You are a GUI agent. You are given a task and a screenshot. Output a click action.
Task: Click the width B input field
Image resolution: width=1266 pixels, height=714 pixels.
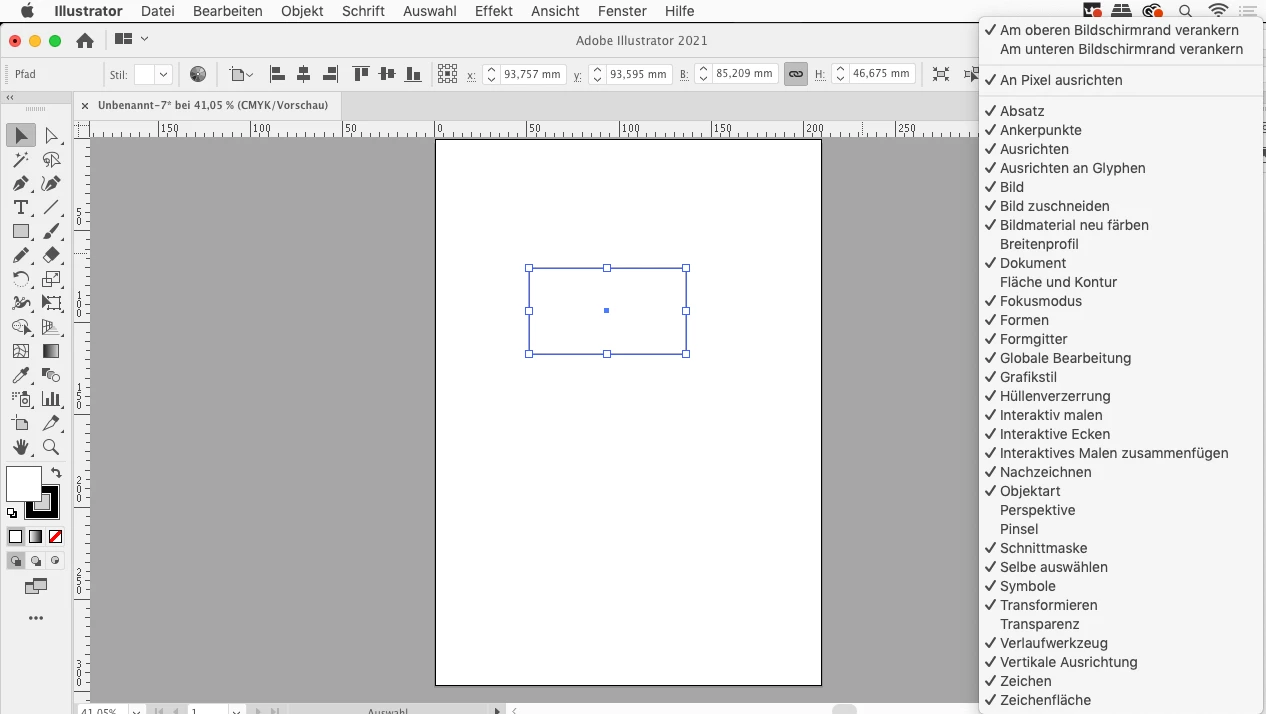(x=745, y=74)
